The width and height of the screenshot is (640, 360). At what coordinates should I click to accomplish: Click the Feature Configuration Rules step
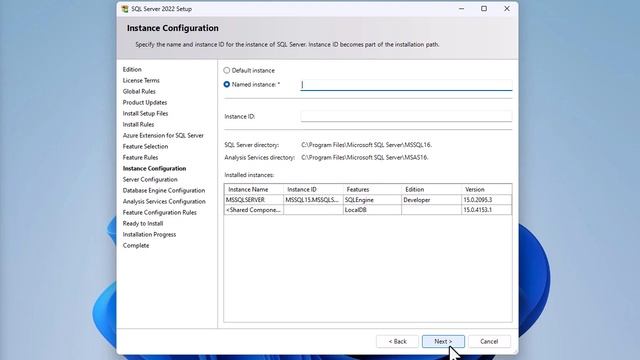tap(160, 213)
